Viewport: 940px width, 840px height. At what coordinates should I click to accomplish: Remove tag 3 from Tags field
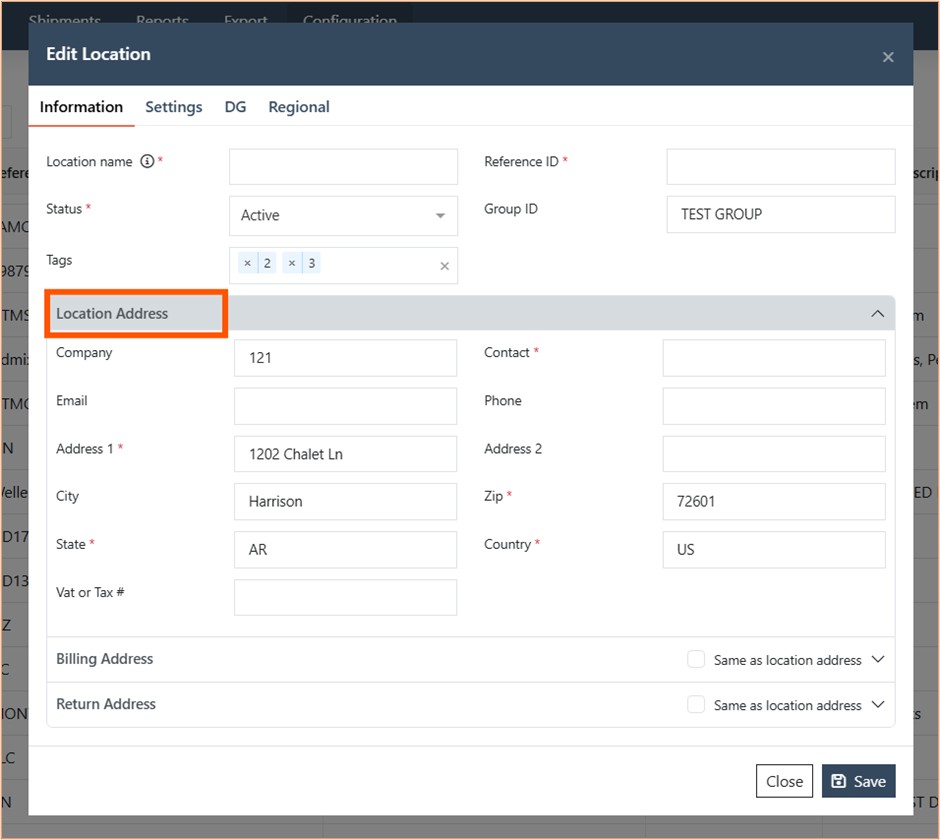[x=292, y=263]
